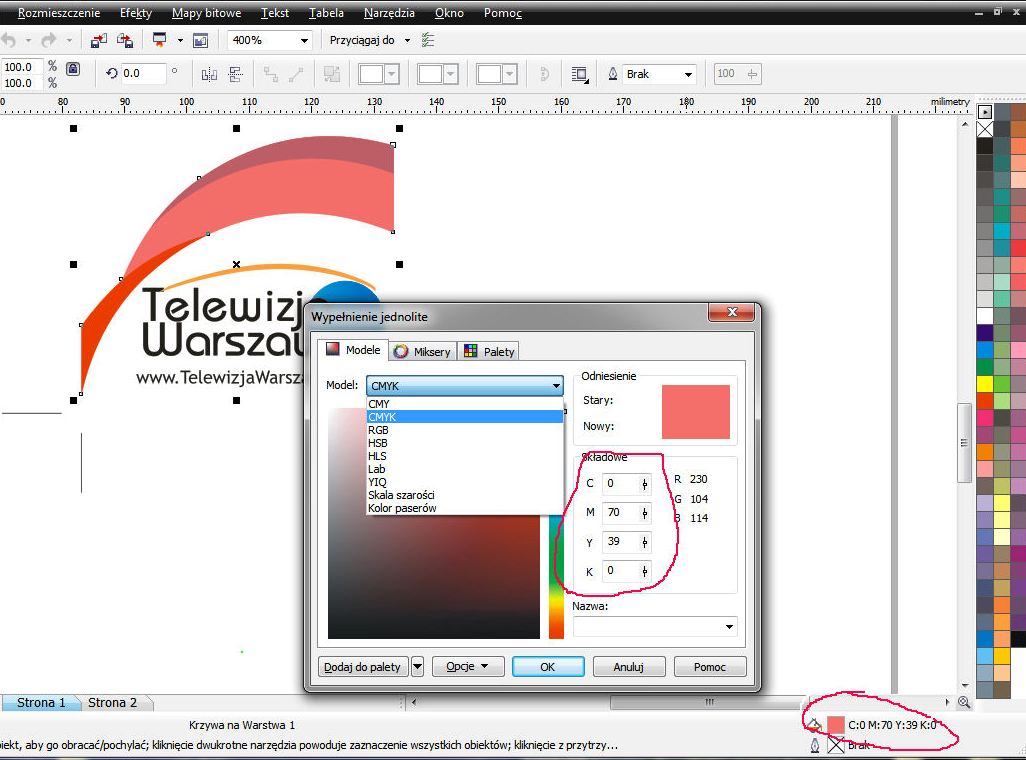Image resolution: width=1026 pixels, height=760 pixels.
Task: Click the no-color swatch atop the palette
Action: (x=985, y=129)
